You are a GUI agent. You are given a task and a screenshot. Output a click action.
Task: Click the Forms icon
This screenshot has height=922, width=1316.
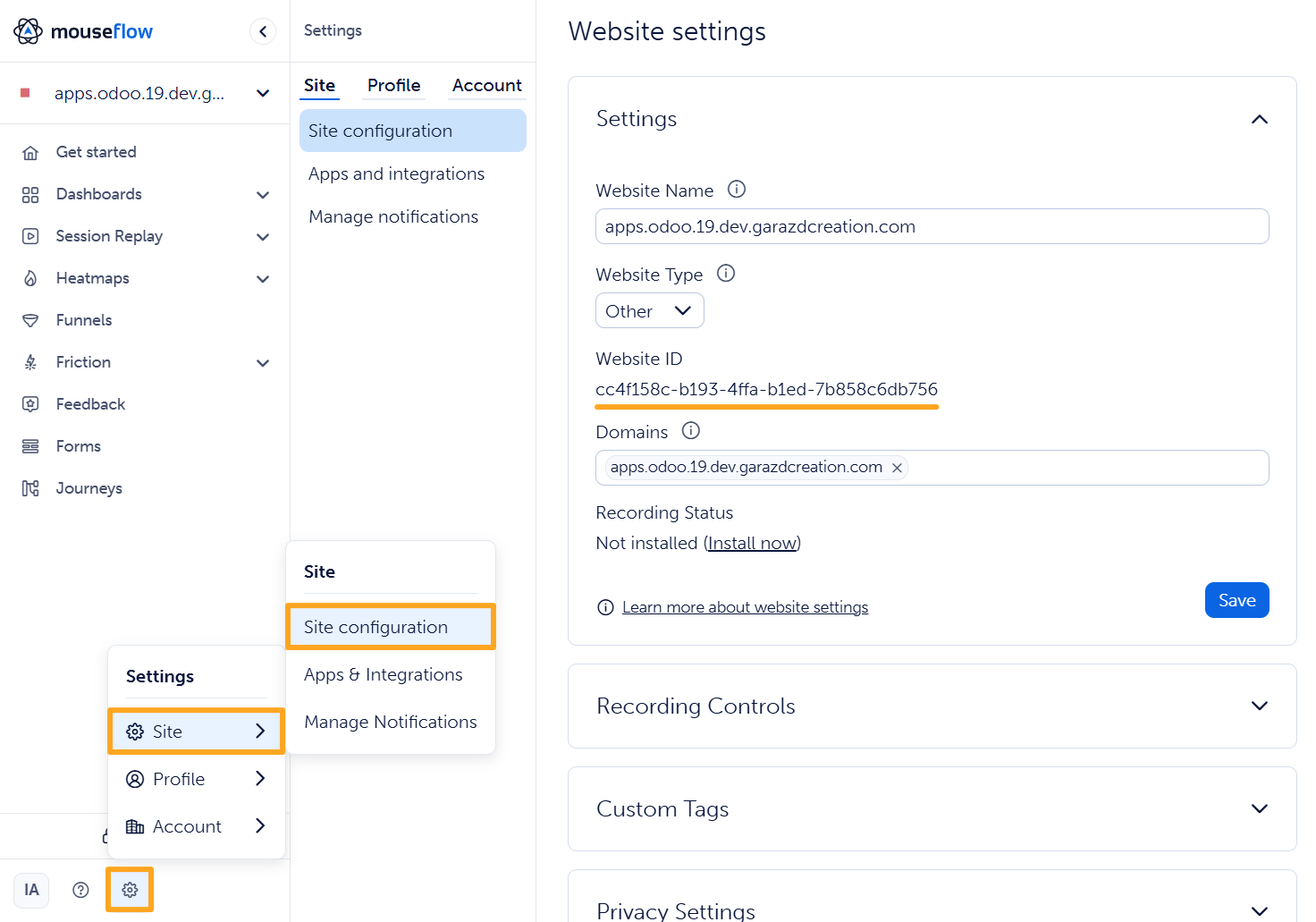(30, 446)
